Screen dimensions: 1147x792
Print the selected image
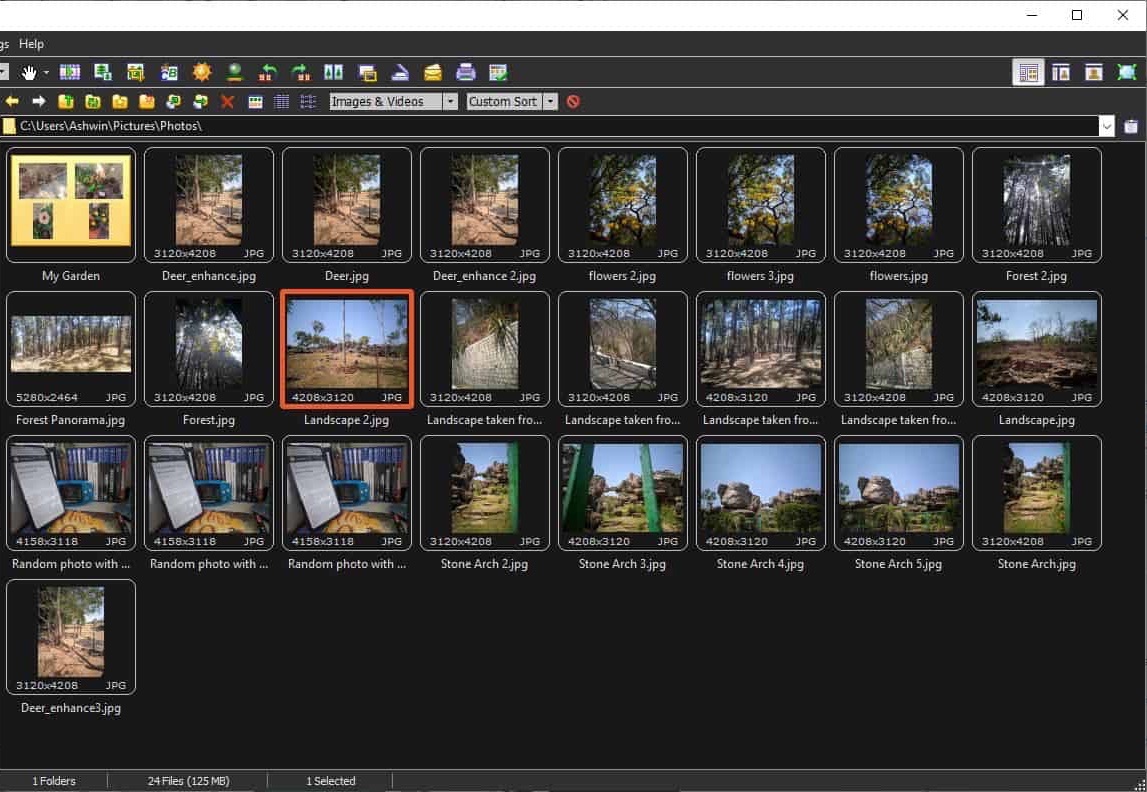point(465,71)
